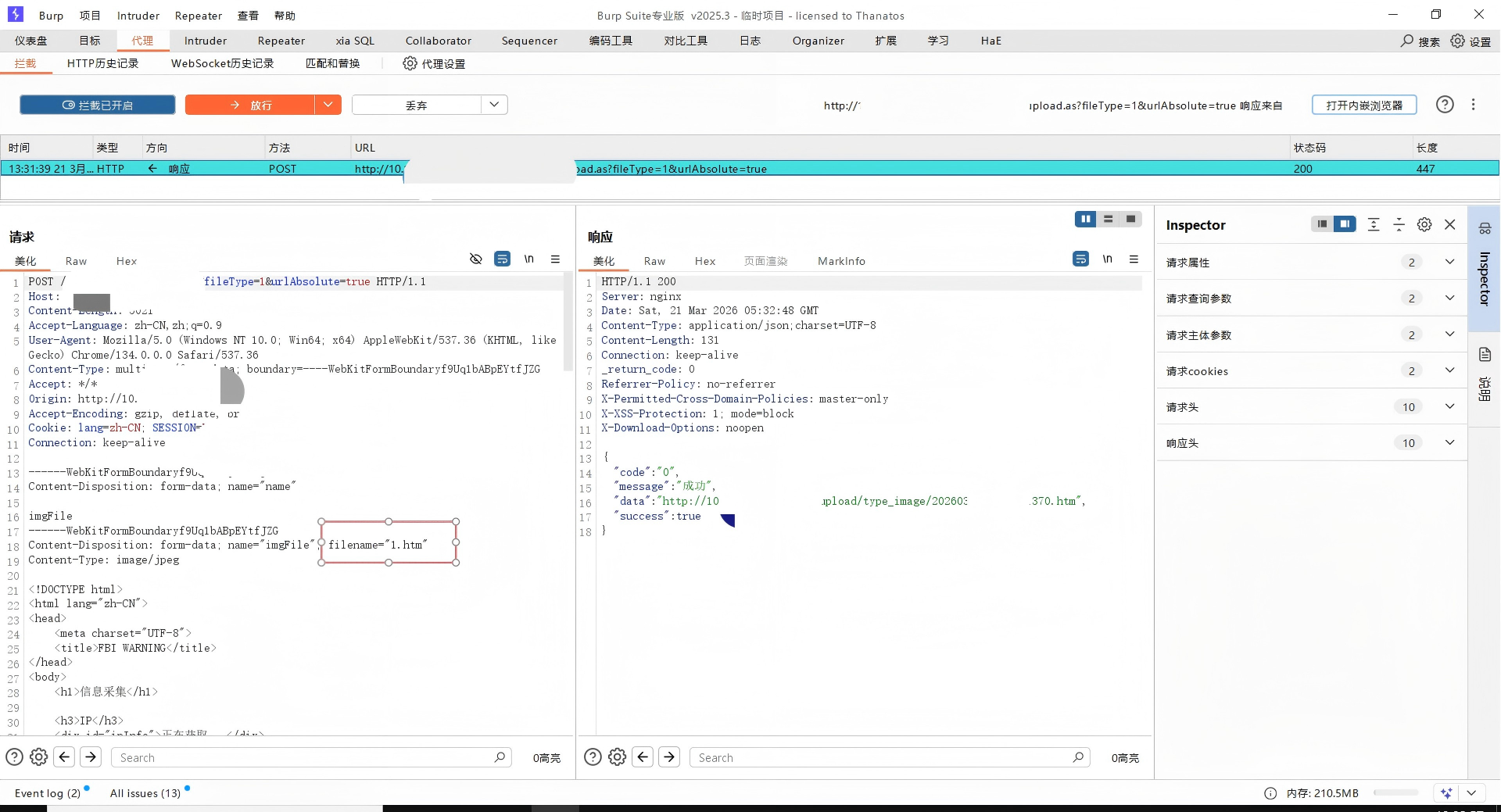The height and width of the screenshot is (812, 1501).
Task: Open Event log (2)
Action: (x=48, y=793)
